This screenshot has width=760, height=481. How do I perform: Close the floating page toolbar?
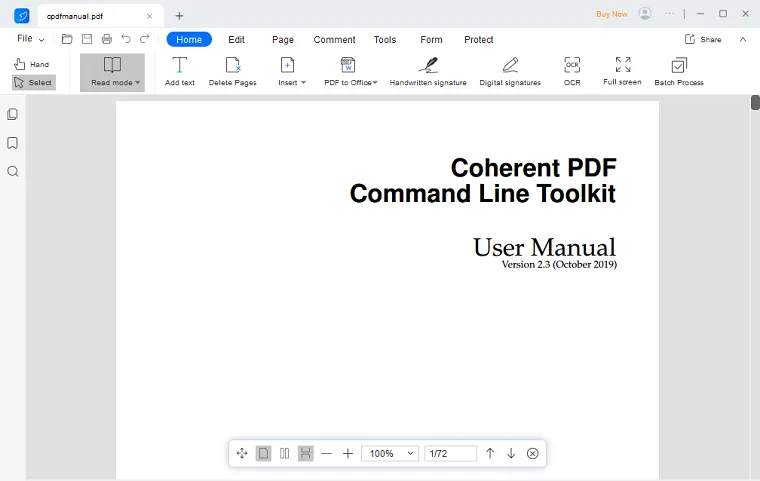pyautogui.click(x=532, y=453)
